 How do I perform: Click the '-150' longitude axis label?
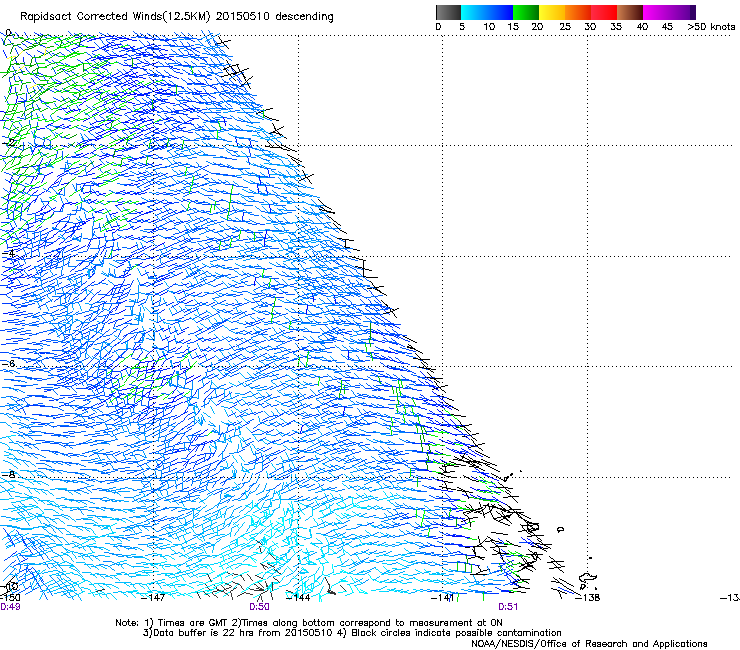coord(10,598)
